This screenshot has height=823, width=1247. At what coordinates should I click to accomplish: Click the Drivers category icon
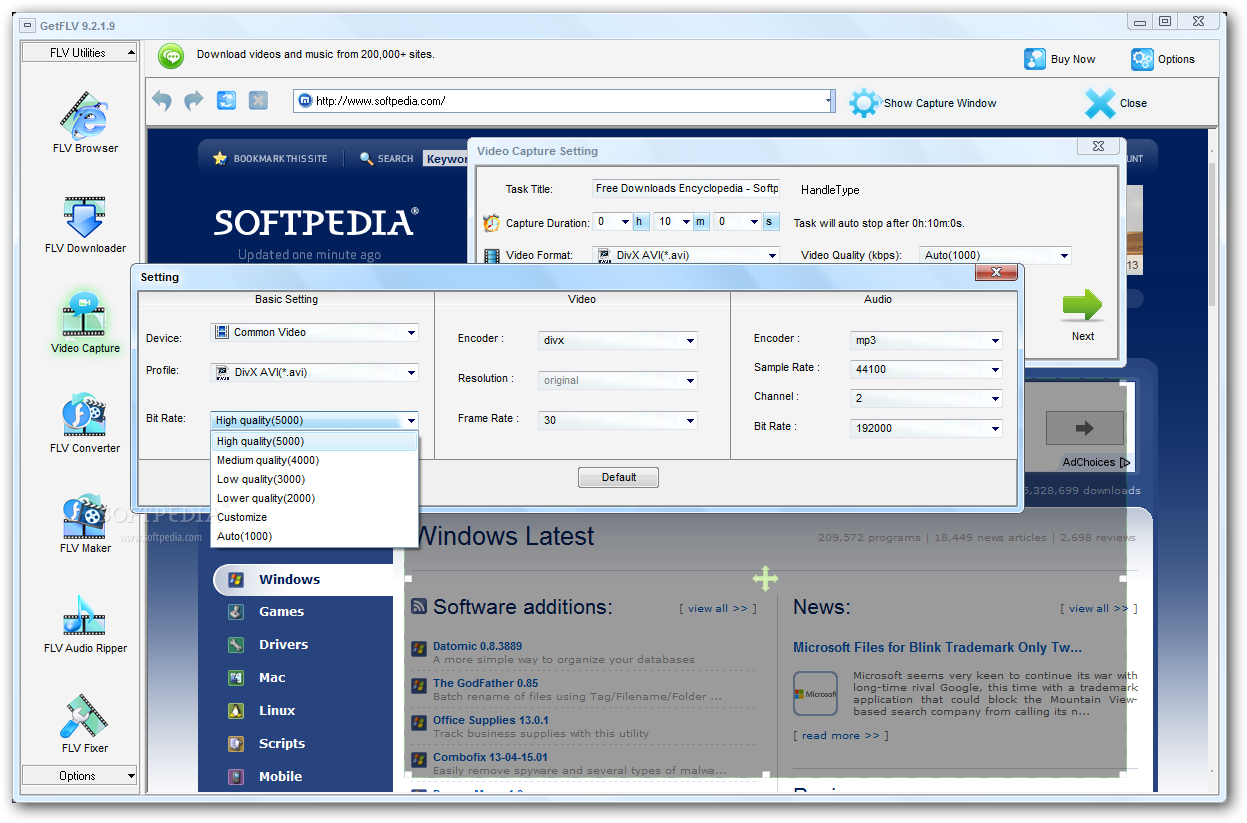(236, 645)
